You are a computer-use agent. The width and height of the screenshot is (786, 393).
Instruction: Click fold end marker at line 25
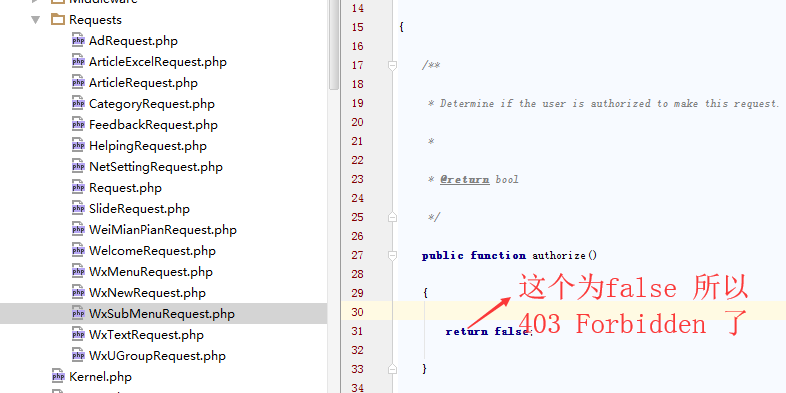[392, 217]
